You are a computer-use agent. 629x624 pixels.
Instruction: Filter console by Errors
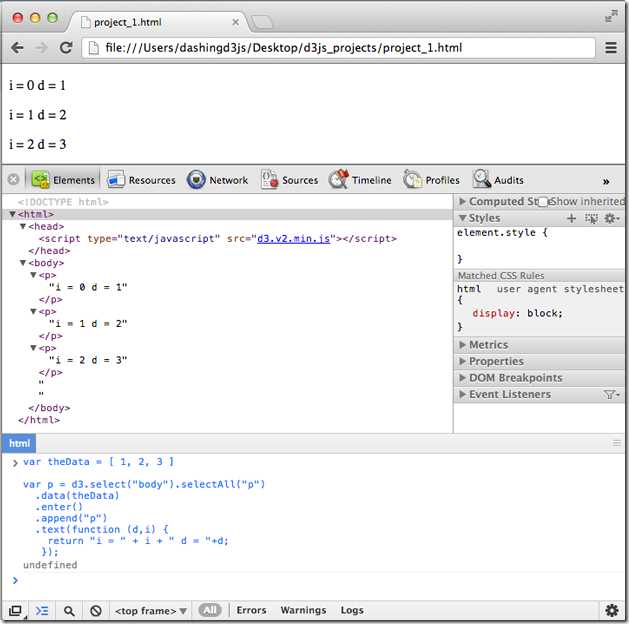[x=251, y=610]
